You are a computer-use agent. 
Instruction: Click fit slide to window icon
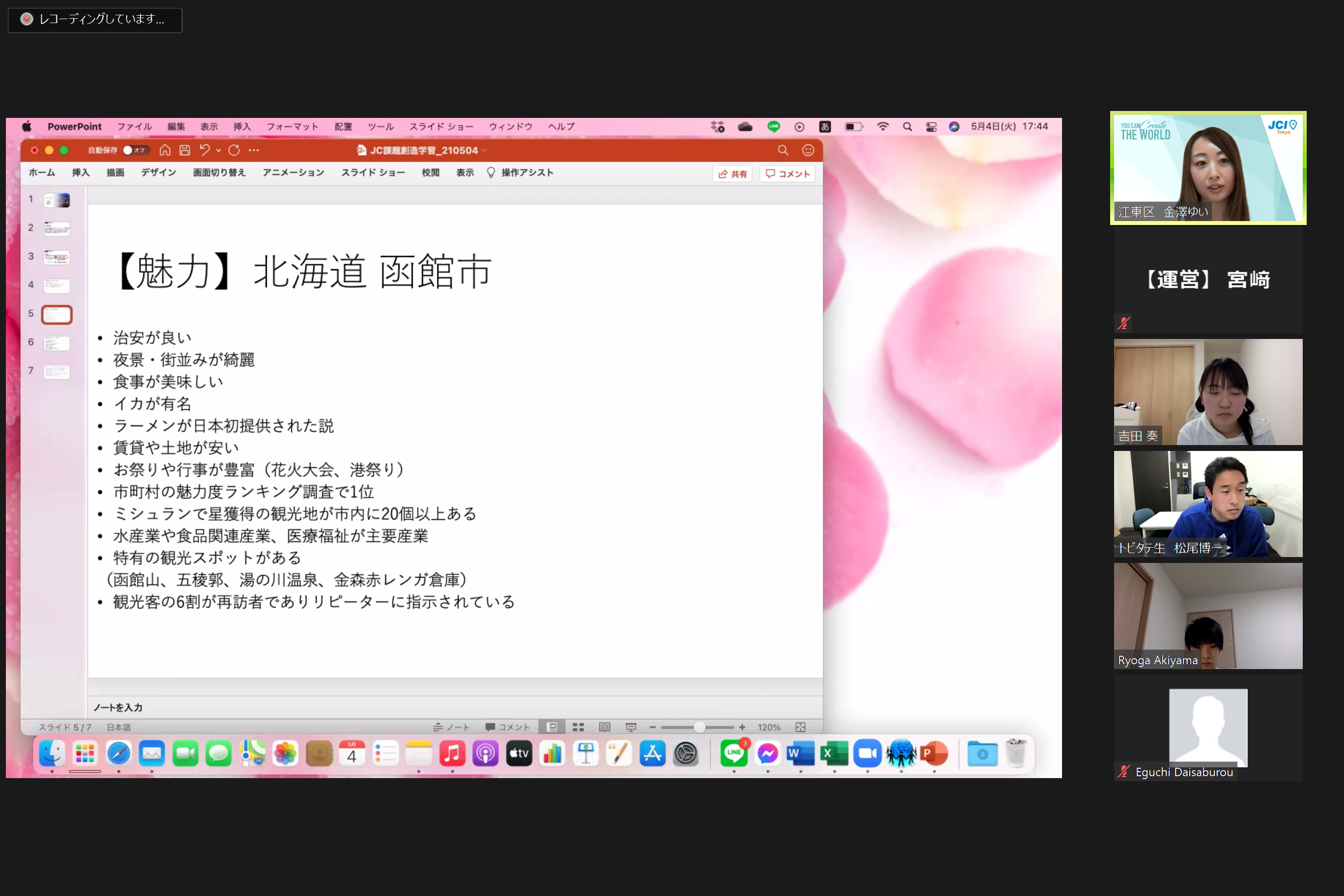[x=800, y=727]
